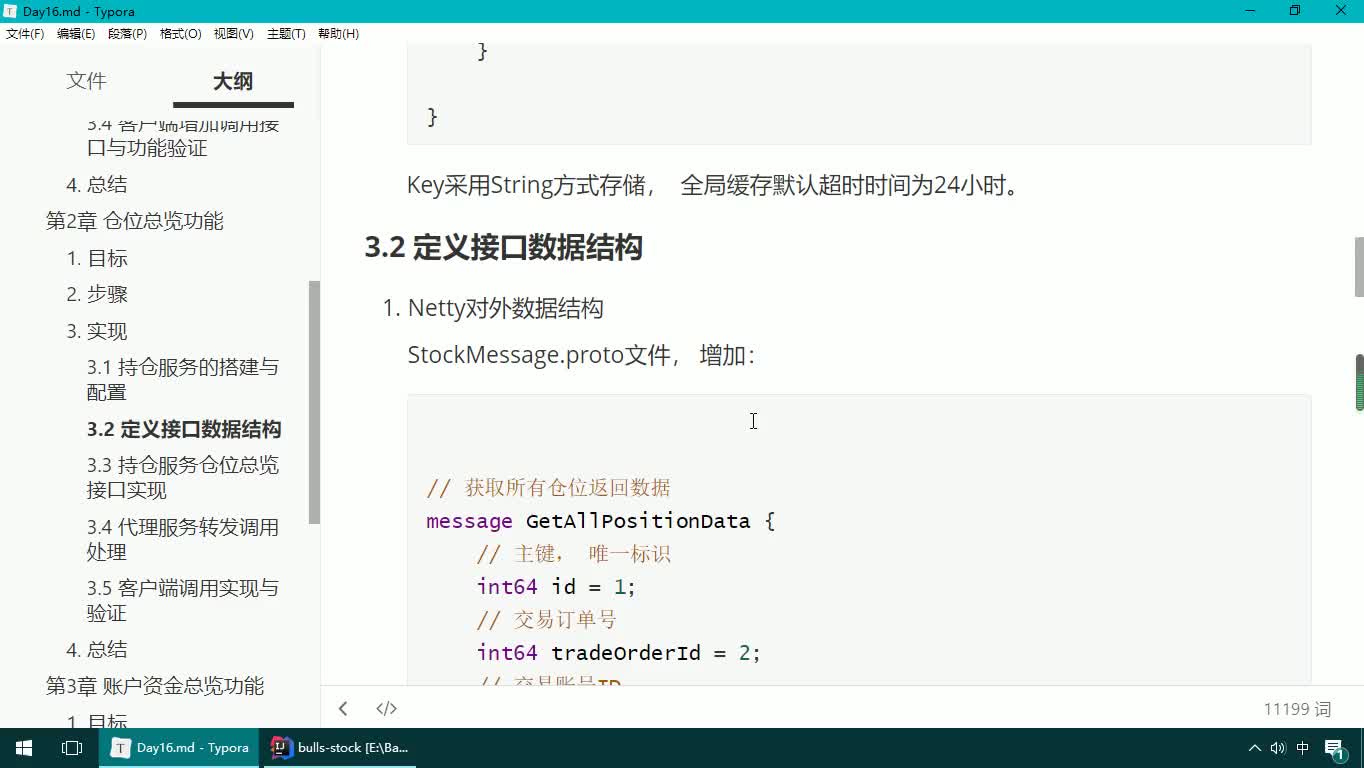Click comment // 主键， 唯一标识
The height and width of the screenshot is (768, 1364).
574,554
